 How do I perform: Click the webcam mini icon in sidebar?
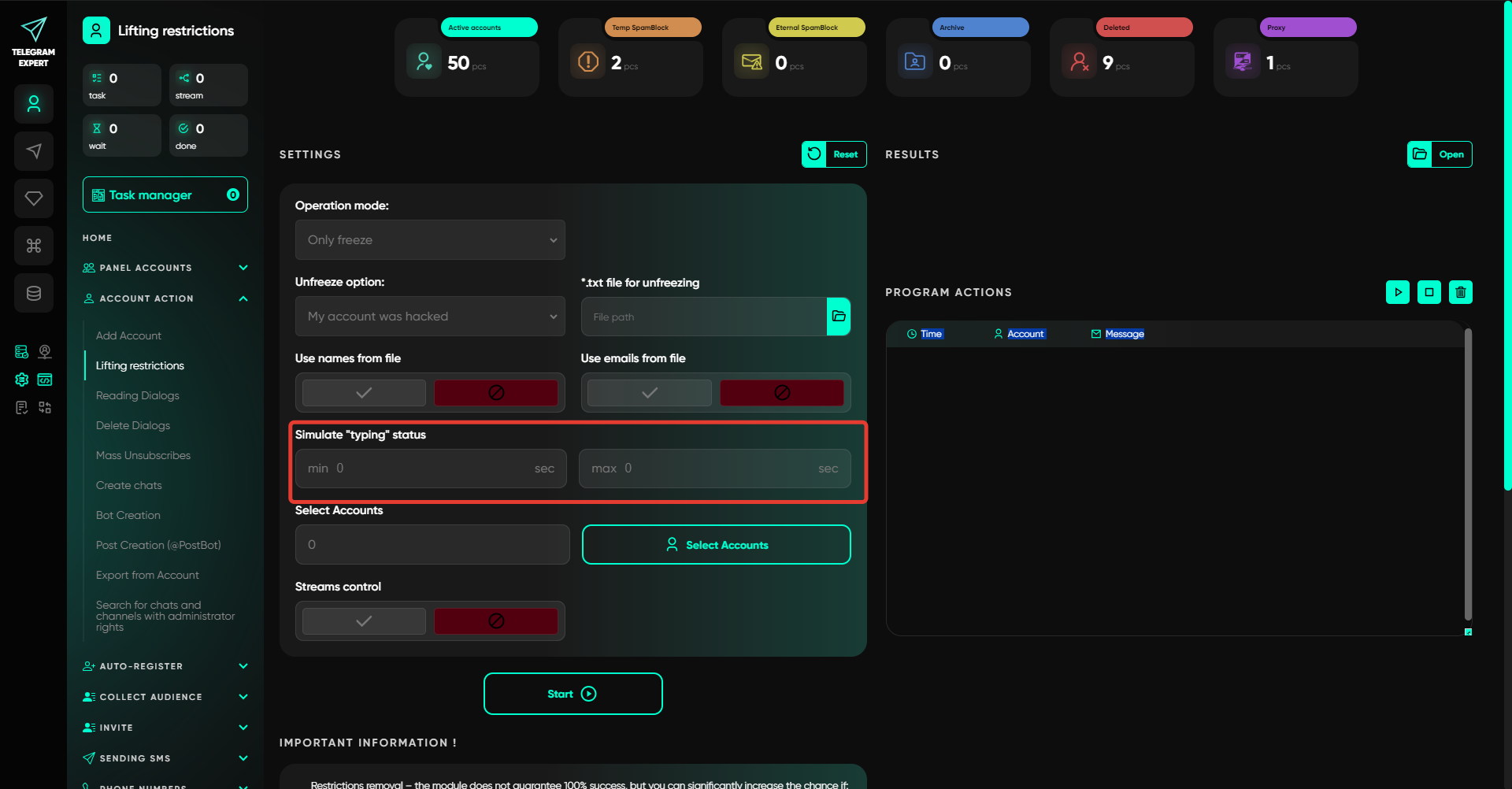point(45,352)
